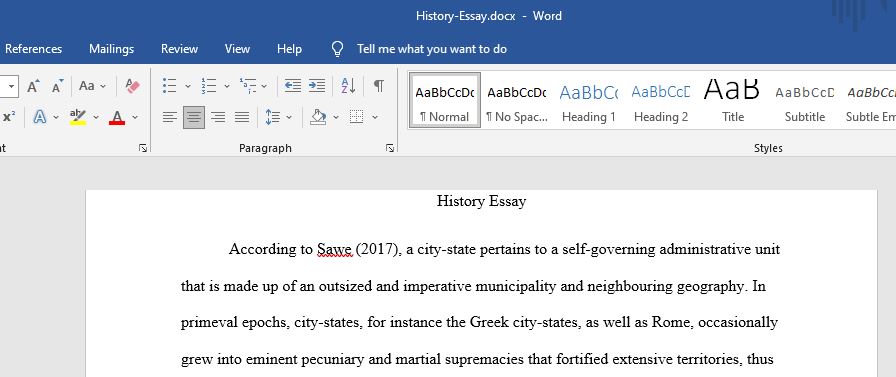The image size is (896, 377).
Task: Start a numbered list
Action: pos(209,86)
